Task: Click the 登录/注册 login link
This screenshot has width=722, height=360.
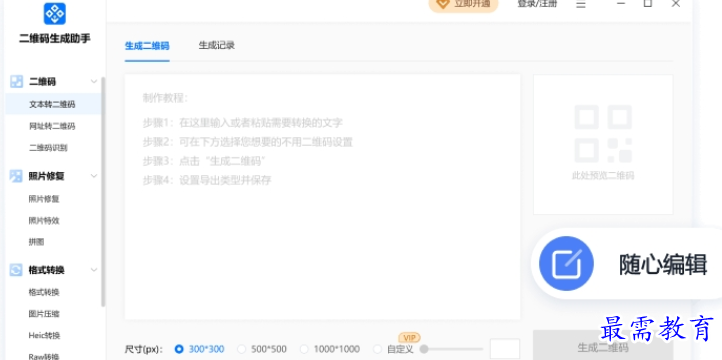Action: (537, 4)
